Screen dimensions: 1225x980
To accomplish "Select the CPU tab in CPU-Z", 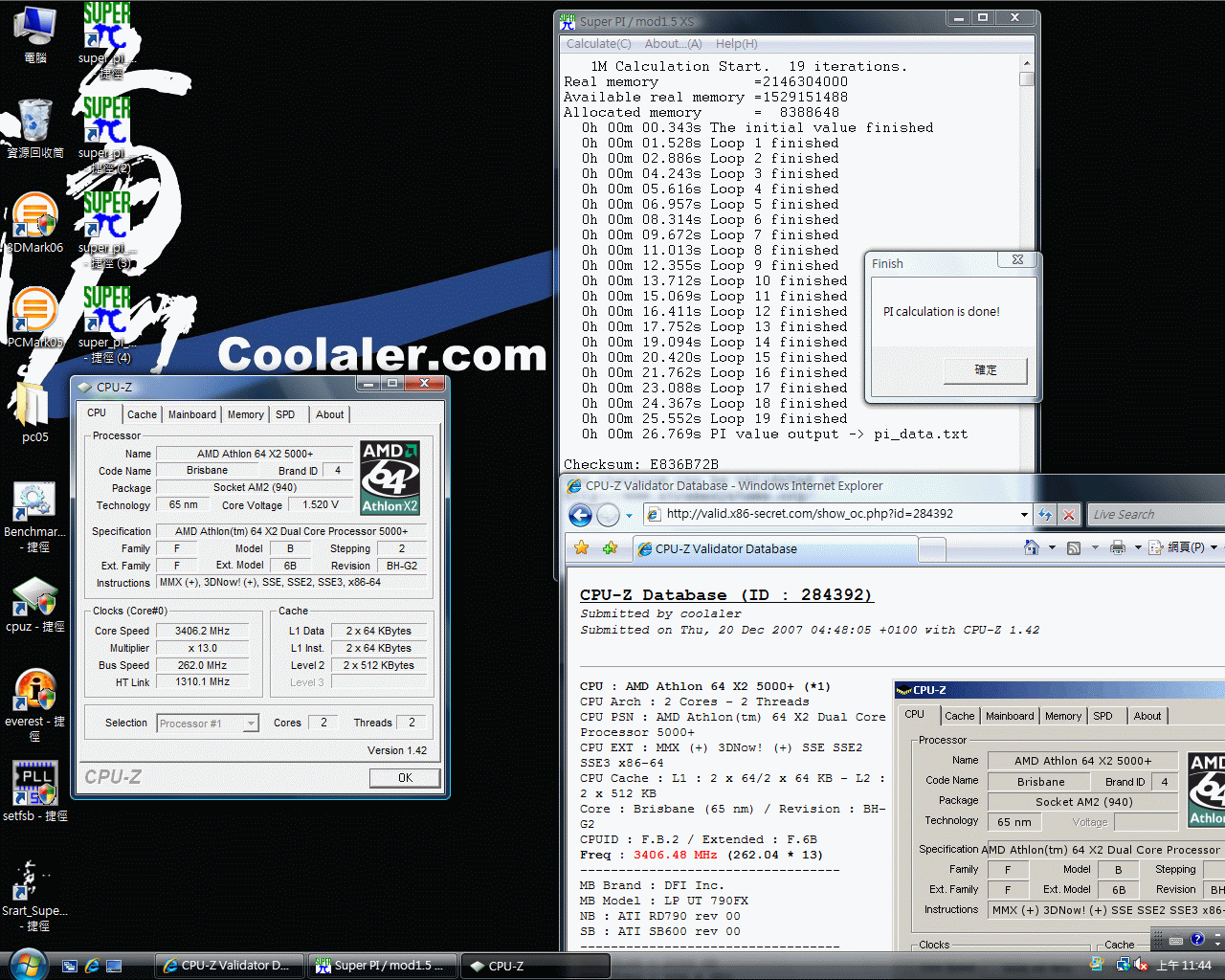I will [x=98, y=413].
